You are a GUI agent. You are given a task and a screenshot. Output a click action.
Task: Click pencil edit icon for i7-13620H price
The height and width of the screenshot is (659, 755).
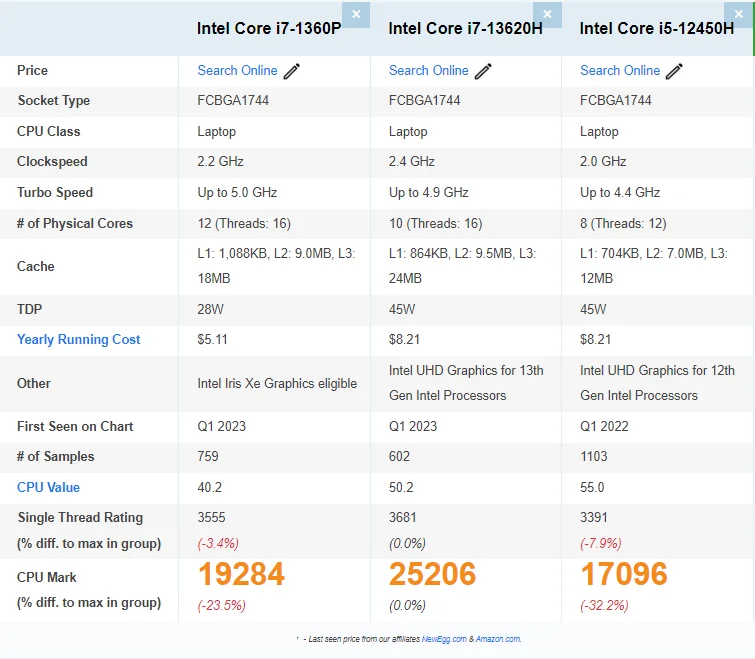483,71
